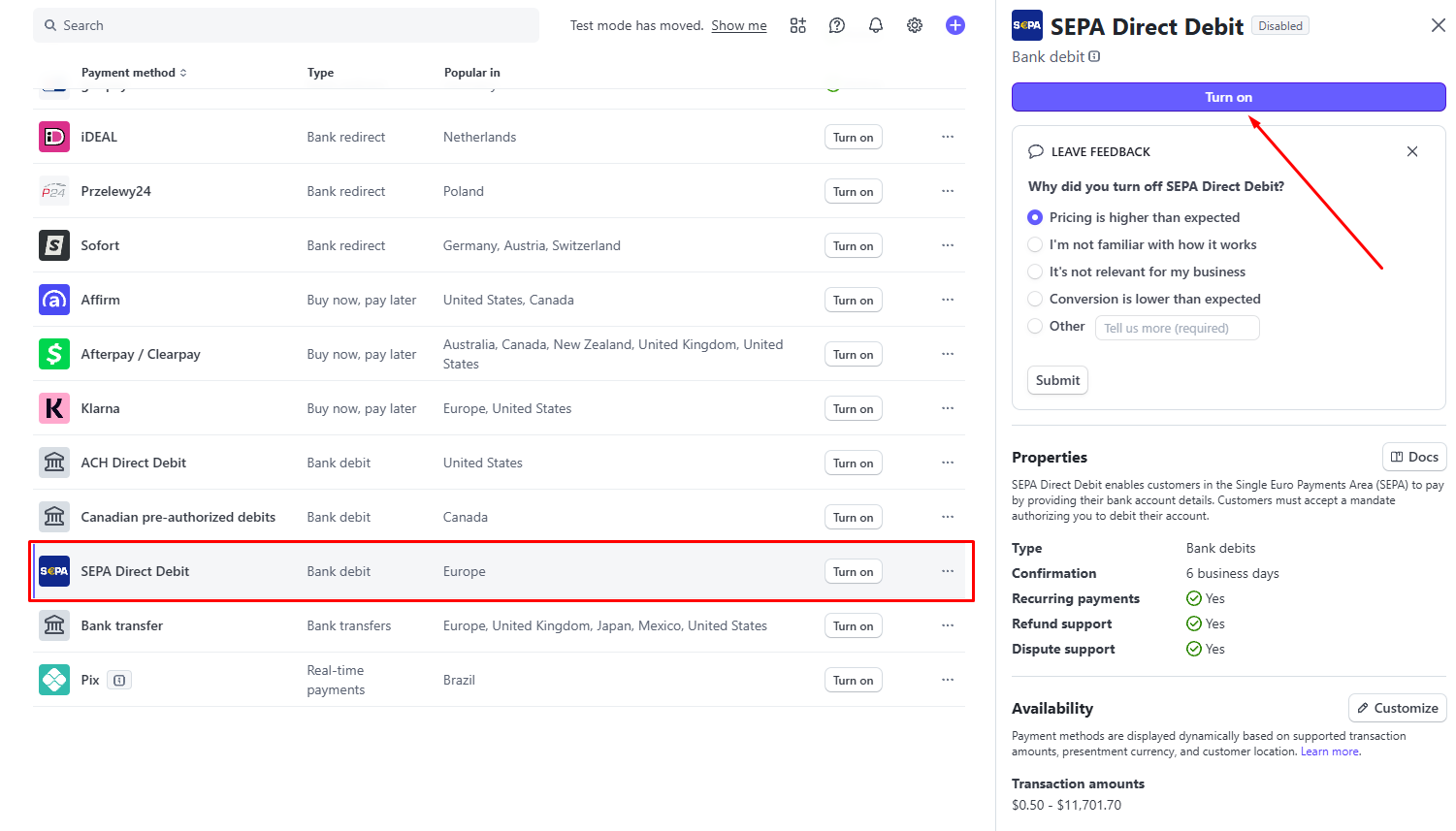Select 'Conversion is lower than expected' option
The width and height of the screenshot is (1456, 831).
[1035, 299]
